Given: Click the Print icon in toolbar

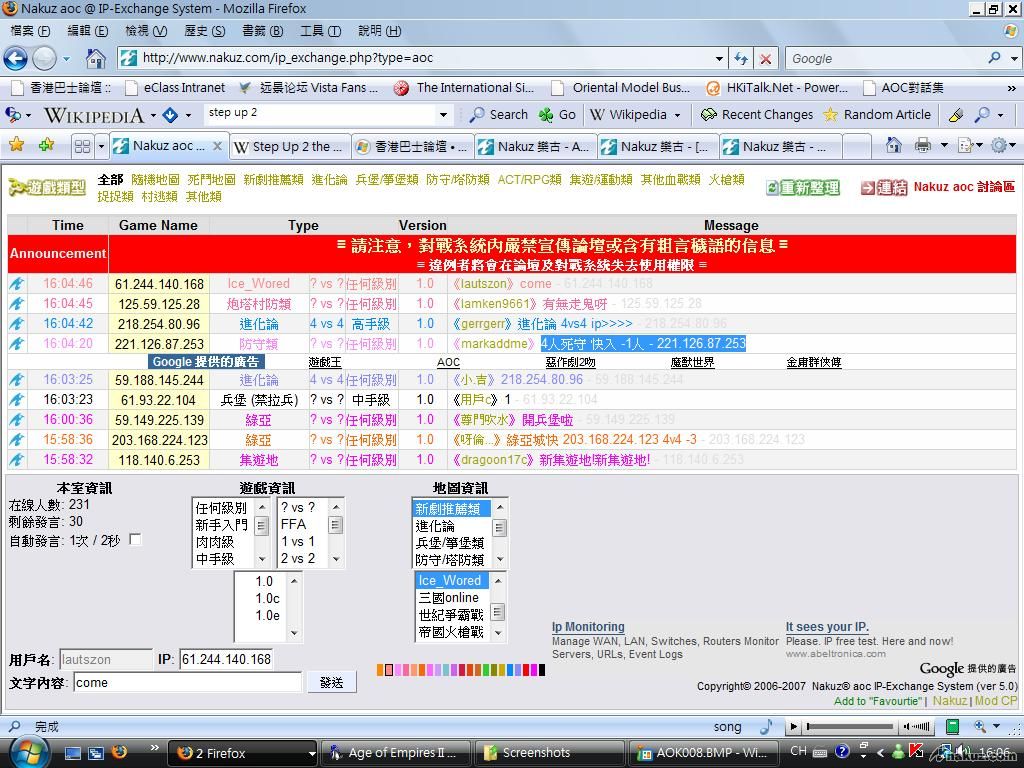Looking at the screenshot, I should pos(923,146).
